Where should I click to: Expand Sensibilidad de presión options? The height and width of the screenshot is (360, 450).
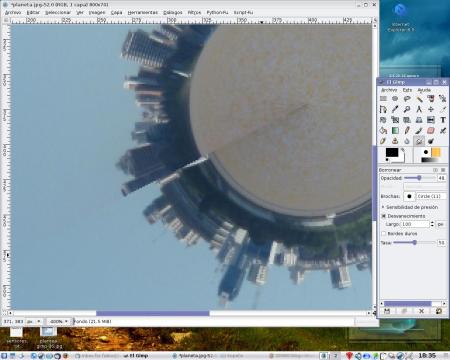click(x=383, y=207)
